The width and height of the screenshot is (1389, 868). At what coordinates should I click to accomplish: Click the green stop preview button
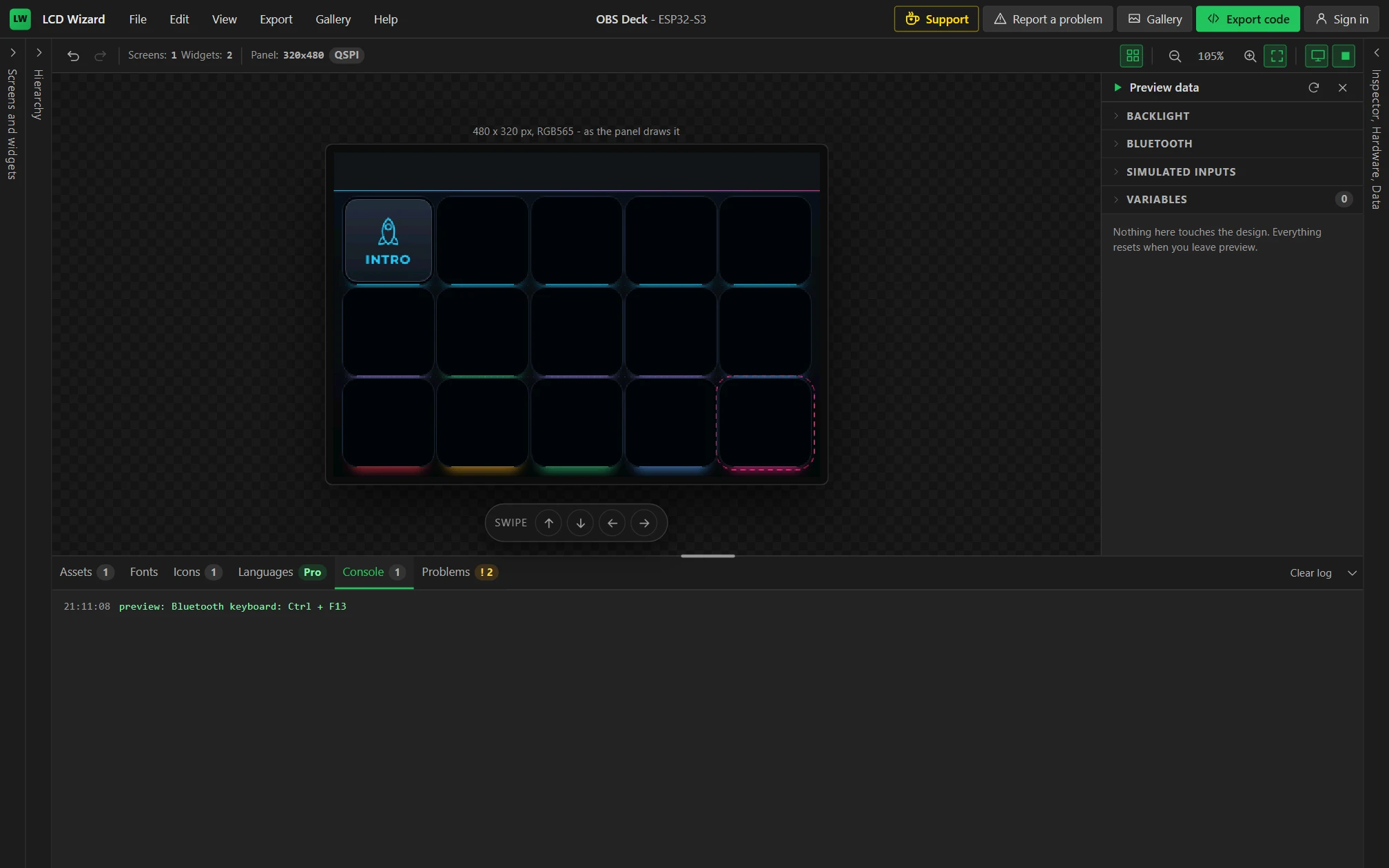point(1344,56)
